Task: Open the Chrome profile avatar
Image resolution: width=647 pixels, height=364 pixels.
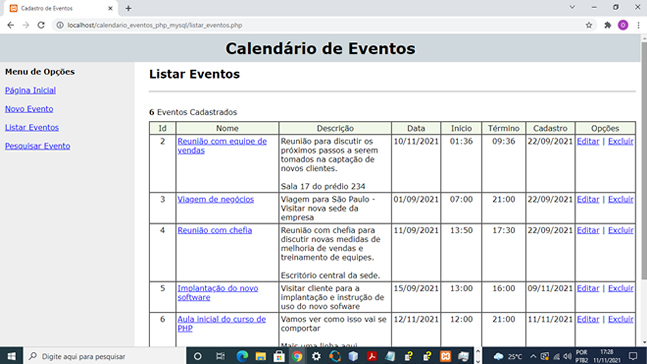Action: point(623,25)
